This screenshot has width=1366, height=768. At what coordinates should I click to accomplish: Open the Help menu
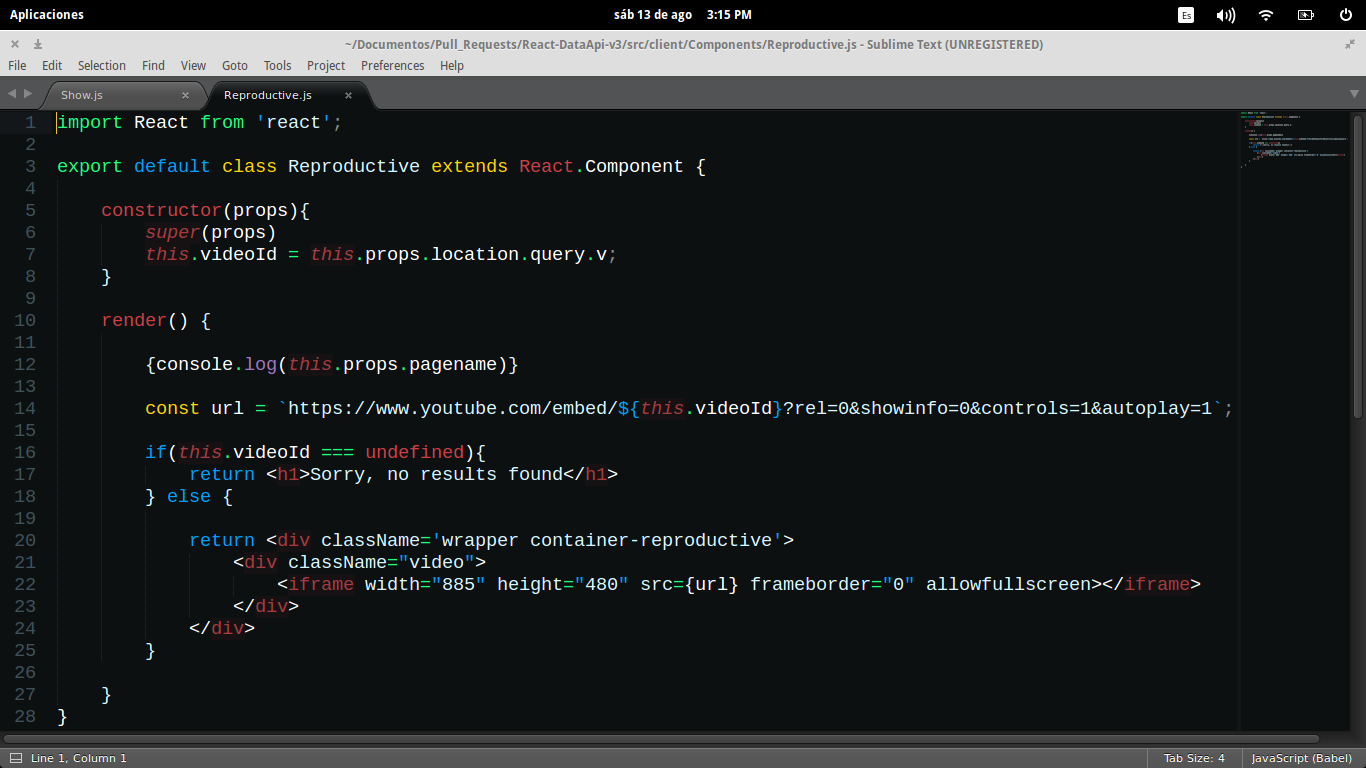click(x=452, y=66)
